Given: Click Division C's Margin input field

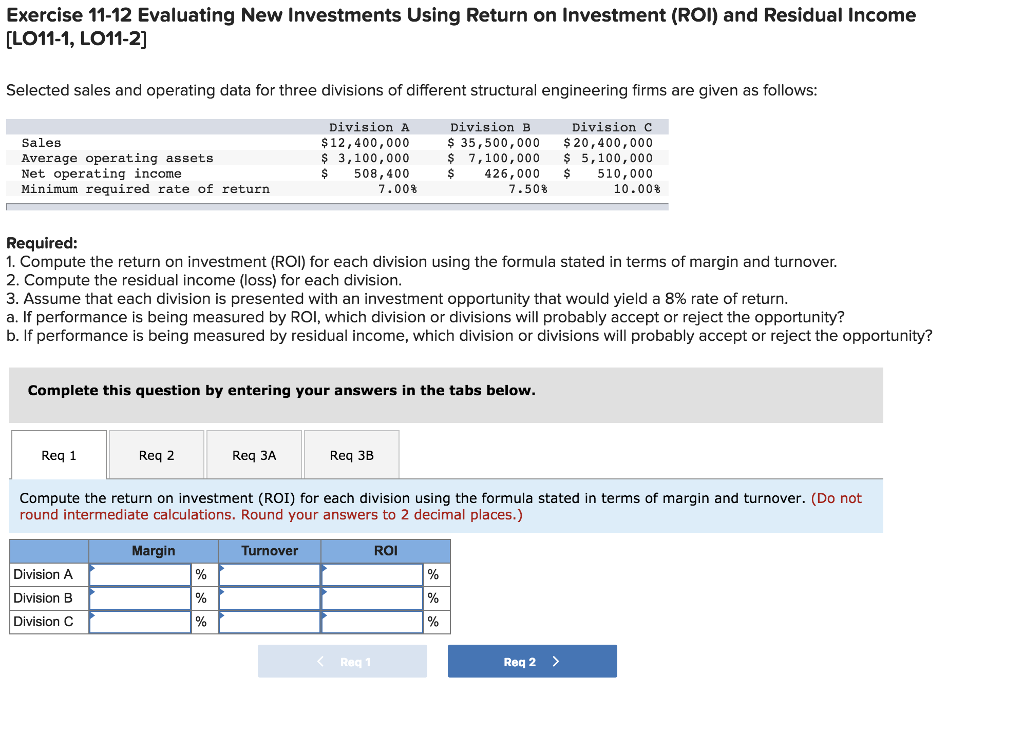Looking at the screenshot, I should (x=140, y=622).
